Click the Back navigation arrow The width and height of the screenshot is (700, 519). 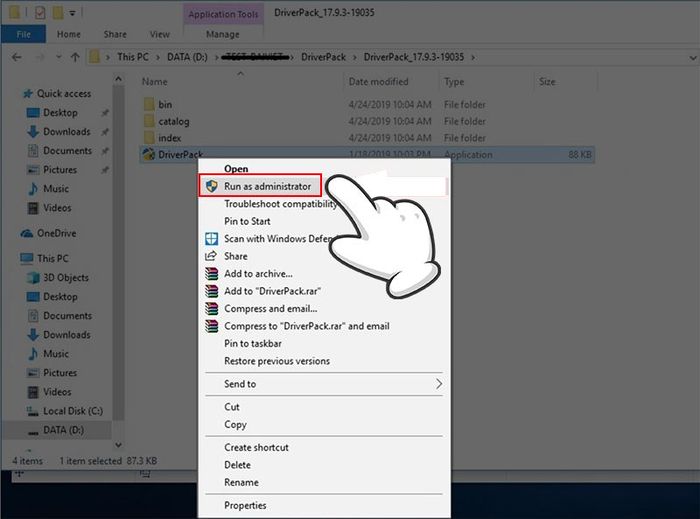click(x=17, y=57)
